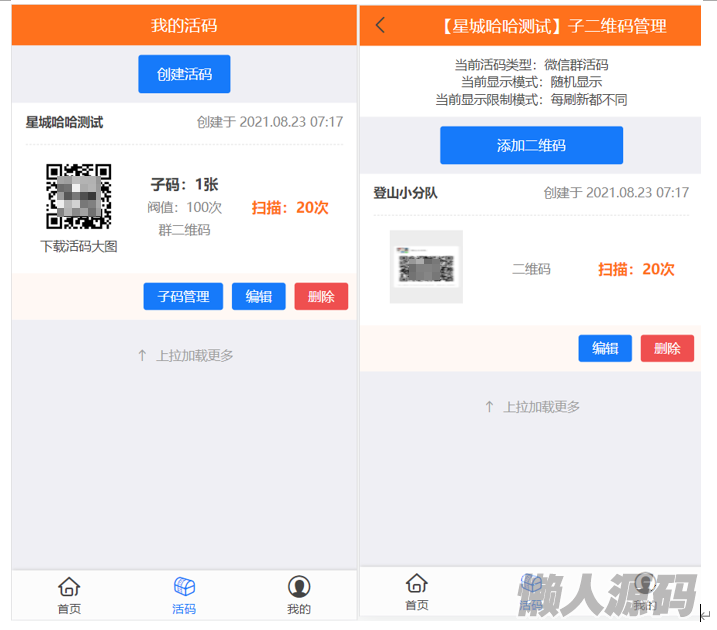The width and height of the screenshot is (717, 630).
Task: Go back using the header chevron arrow
Action: click(380, 25)
